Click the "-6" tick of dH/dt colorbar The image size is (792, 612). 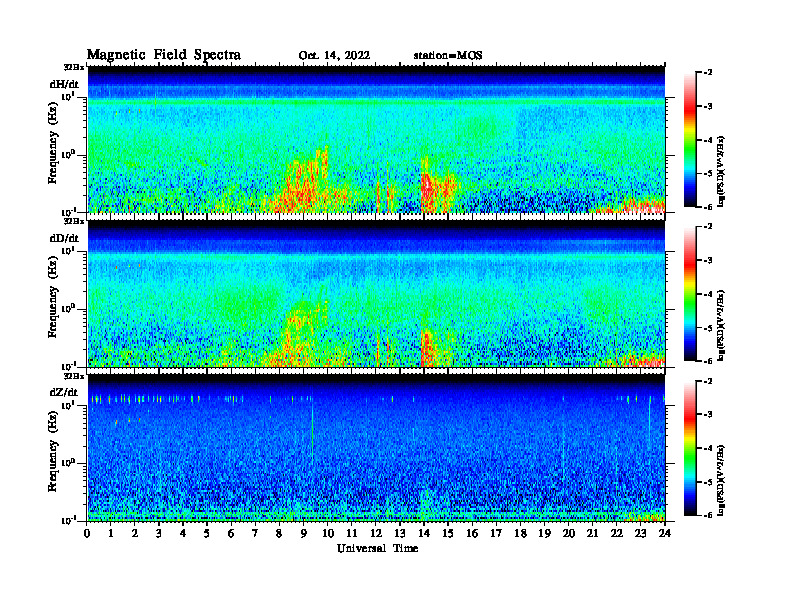click(x=708, y=207)
